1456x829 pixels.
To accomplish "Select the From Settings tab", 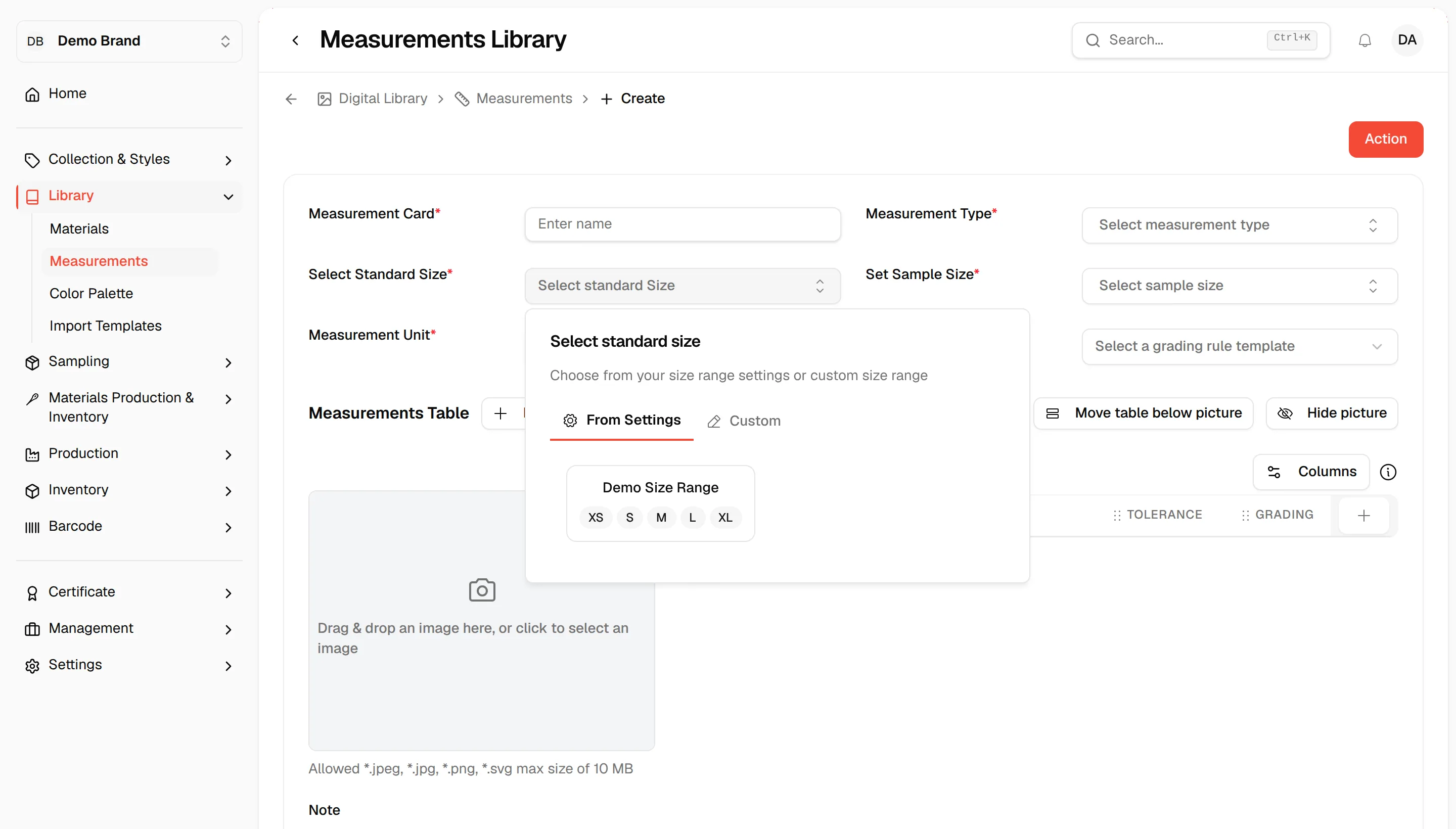I will coord(621,421).
